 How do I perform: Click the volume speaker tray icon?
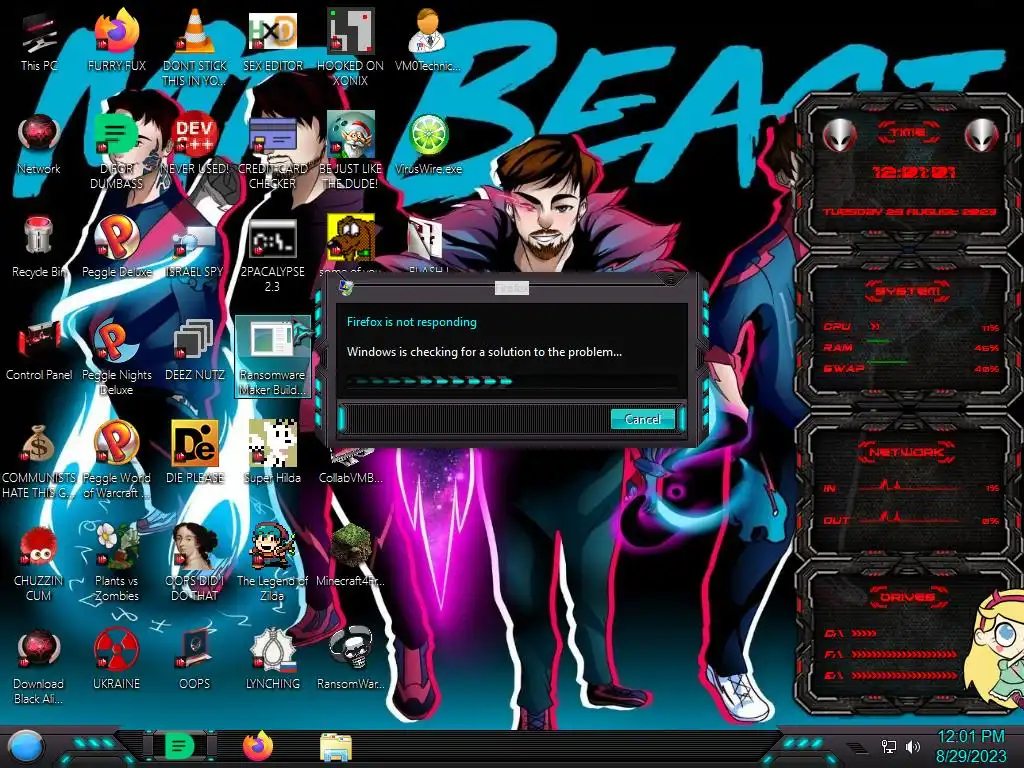click(x=913, y=746)
